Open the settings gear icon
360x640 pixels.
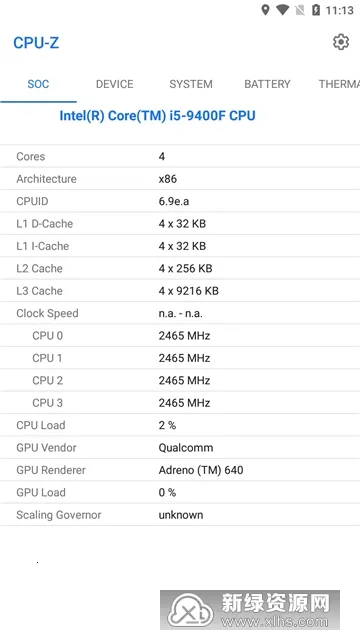pos(341,42)
